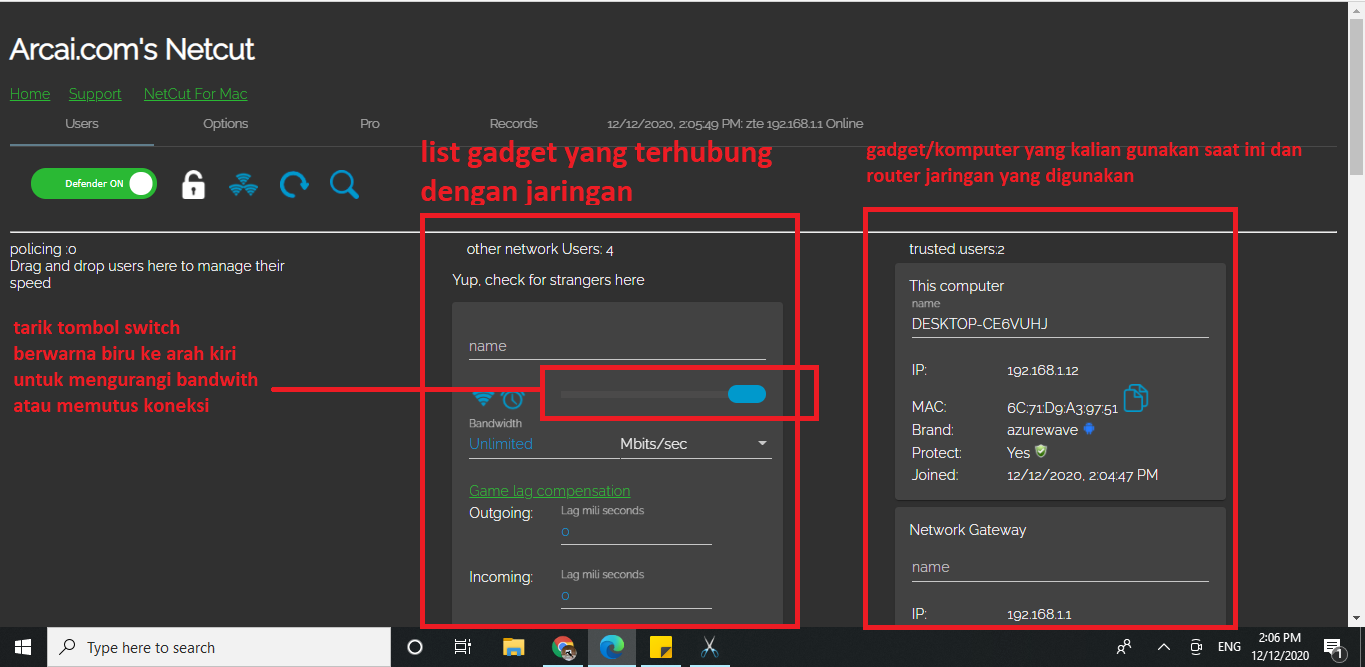The height and width of the screenshot is (667, 1365).
Task: Copy the MAC address using the copy icon
Action: pos(1136,397)
